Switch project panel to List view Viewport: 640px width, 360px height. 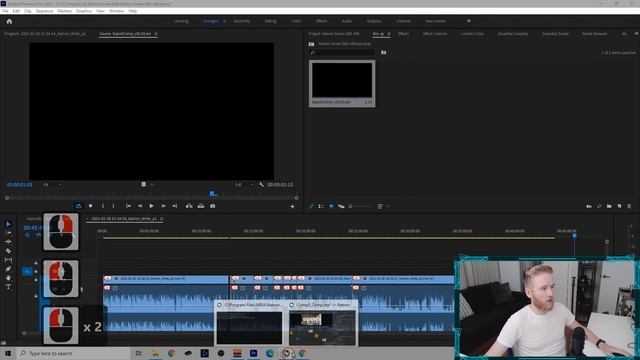coord(321,207)
